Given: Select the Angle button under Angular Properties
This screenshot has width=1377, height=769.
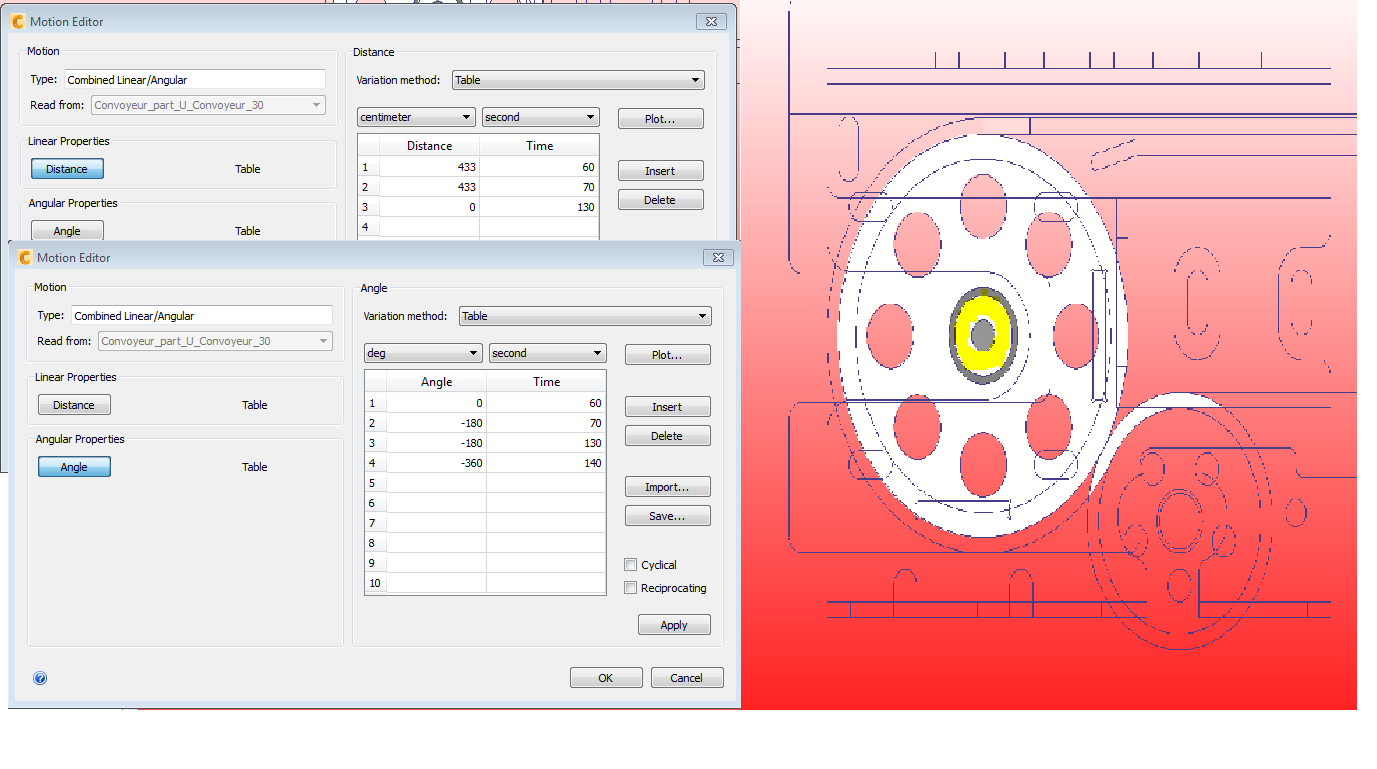Looking at the screenshot, I should tap(74, 466).
